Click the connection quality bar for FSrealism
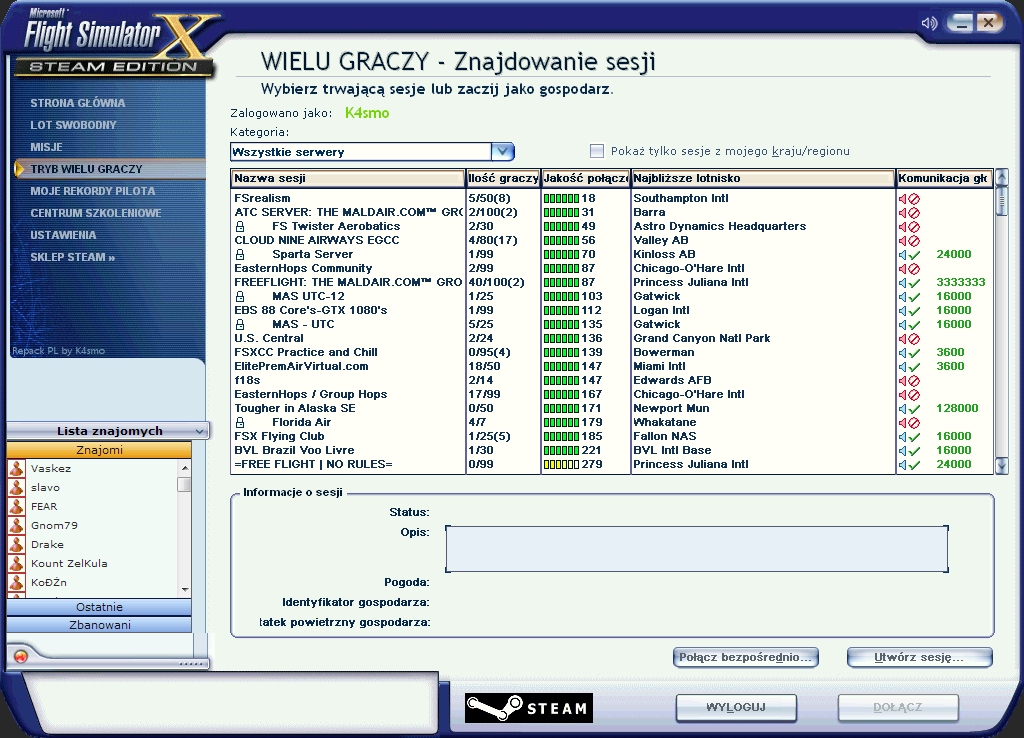Viewport: 1024px width, 738px height. 561,199
